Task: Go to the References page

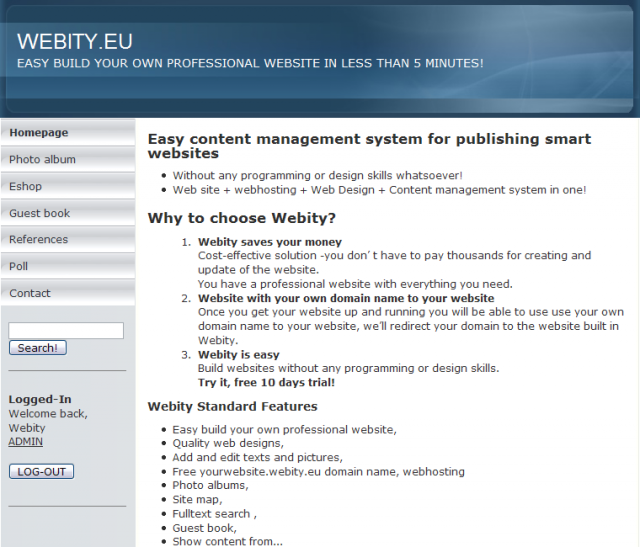Action: (x=68, y=240)
